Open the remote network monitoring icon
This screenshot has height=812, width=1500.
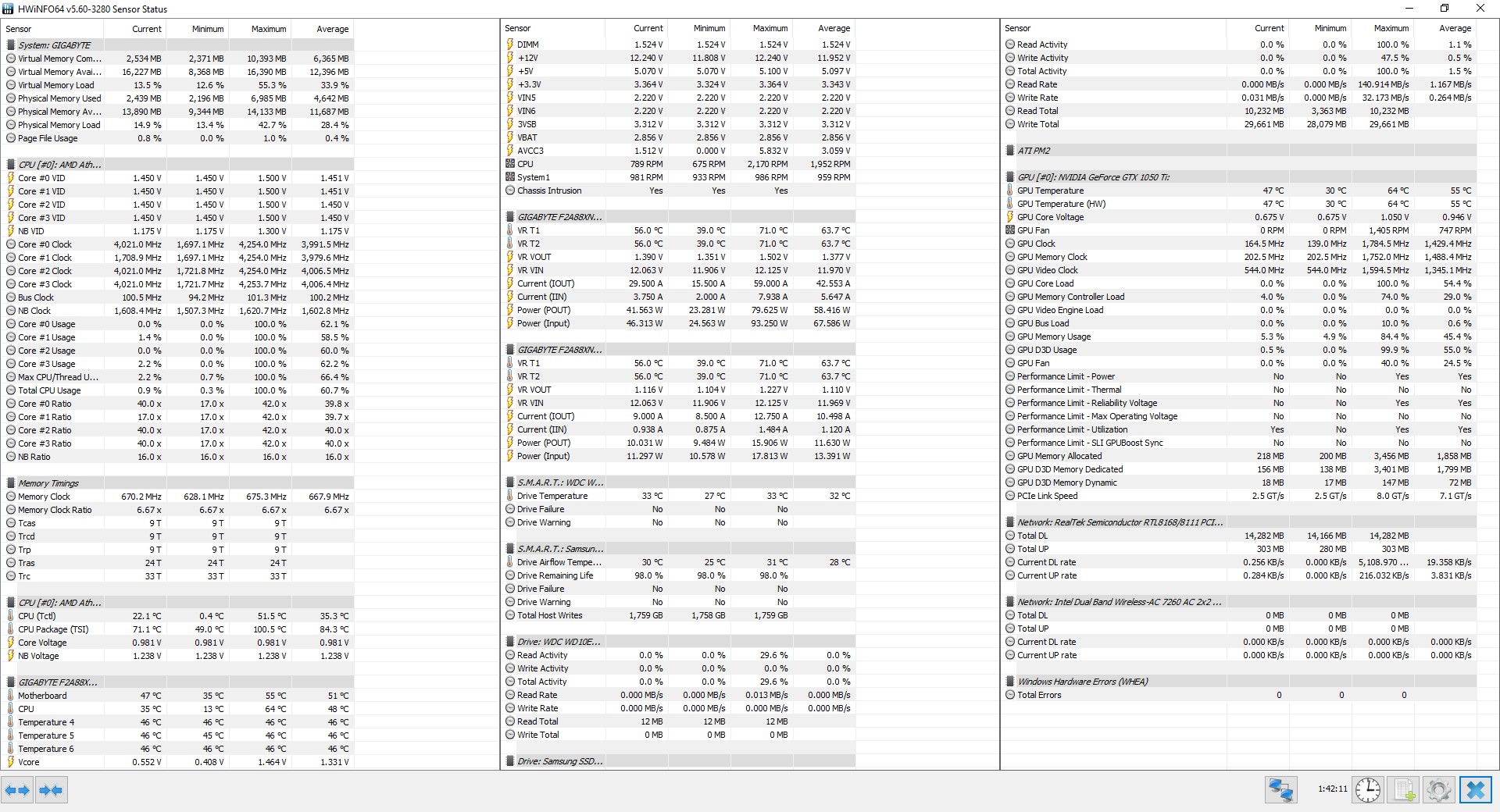point(1281,790)
